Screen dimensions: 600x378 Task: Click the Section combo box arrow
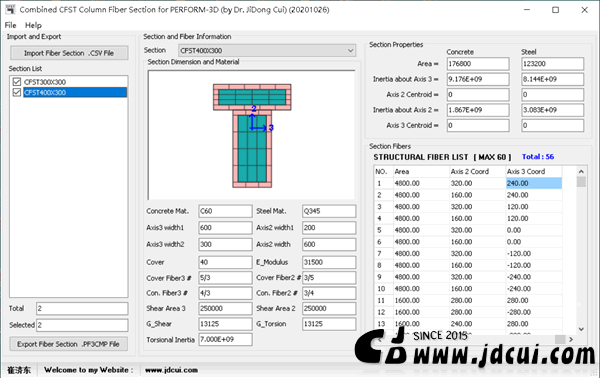pos(350,51)
